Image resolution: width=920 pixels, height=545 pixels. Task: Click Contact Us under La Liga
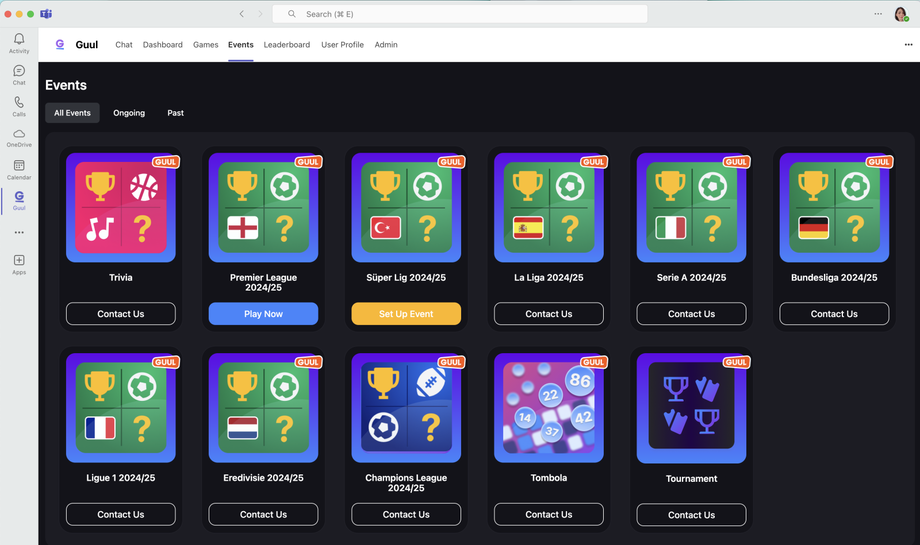click(x=549, y=314)
